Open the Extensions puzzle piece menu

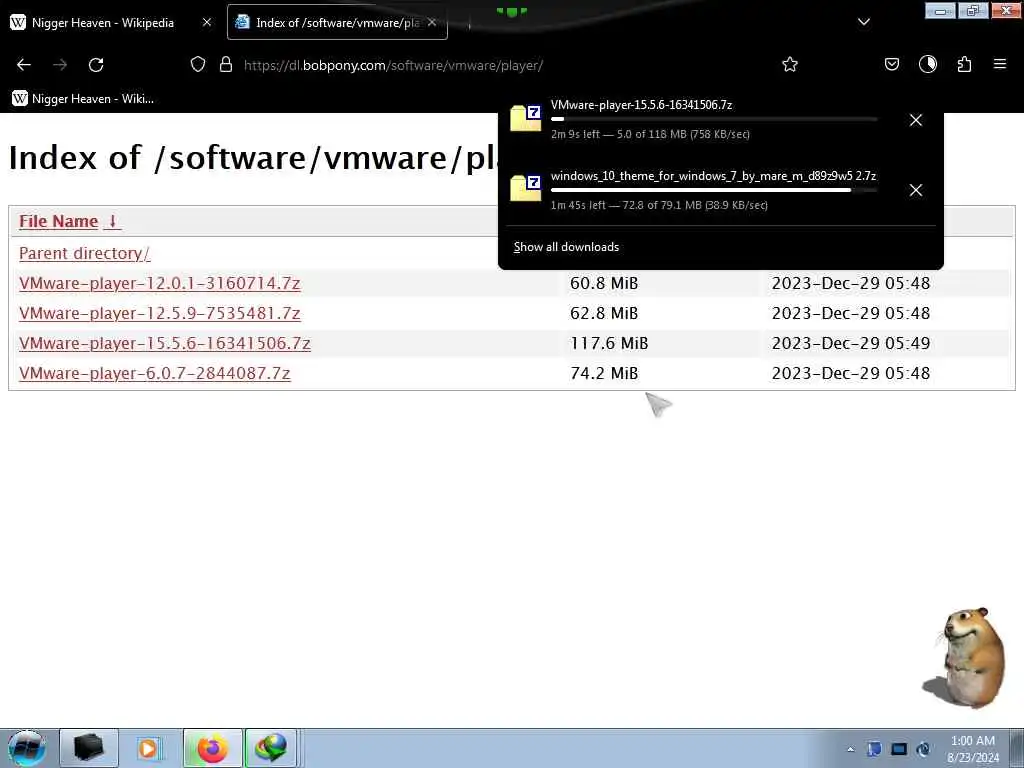pyautogui.click(x=964, y=64)
